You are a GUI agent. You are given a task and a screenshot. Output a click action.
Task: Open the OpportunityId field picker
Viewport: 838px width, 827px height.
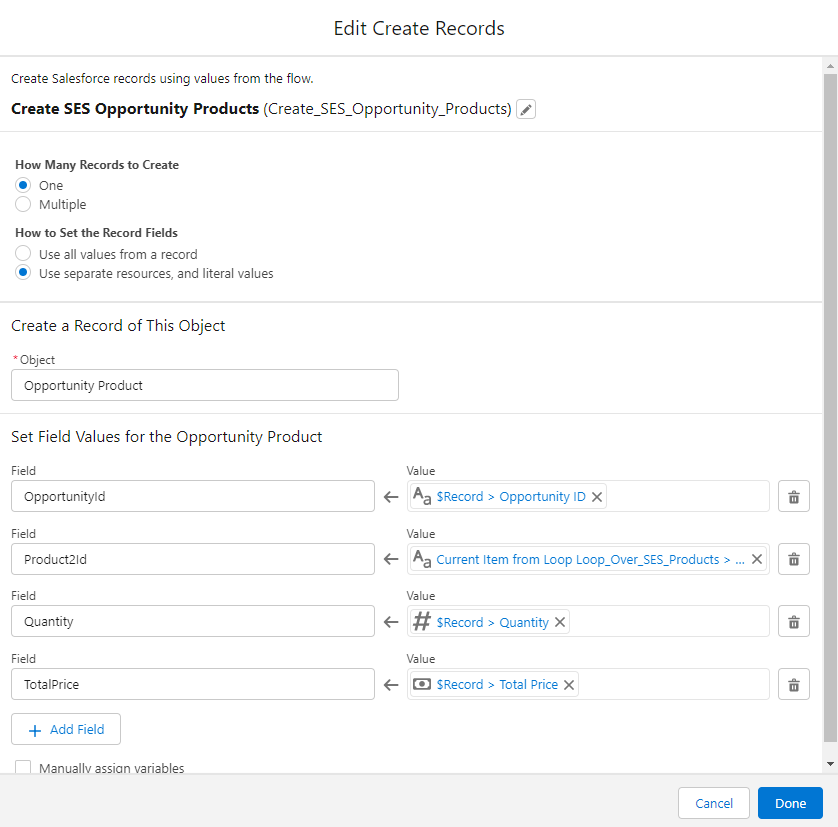click(x=193, y=497)
